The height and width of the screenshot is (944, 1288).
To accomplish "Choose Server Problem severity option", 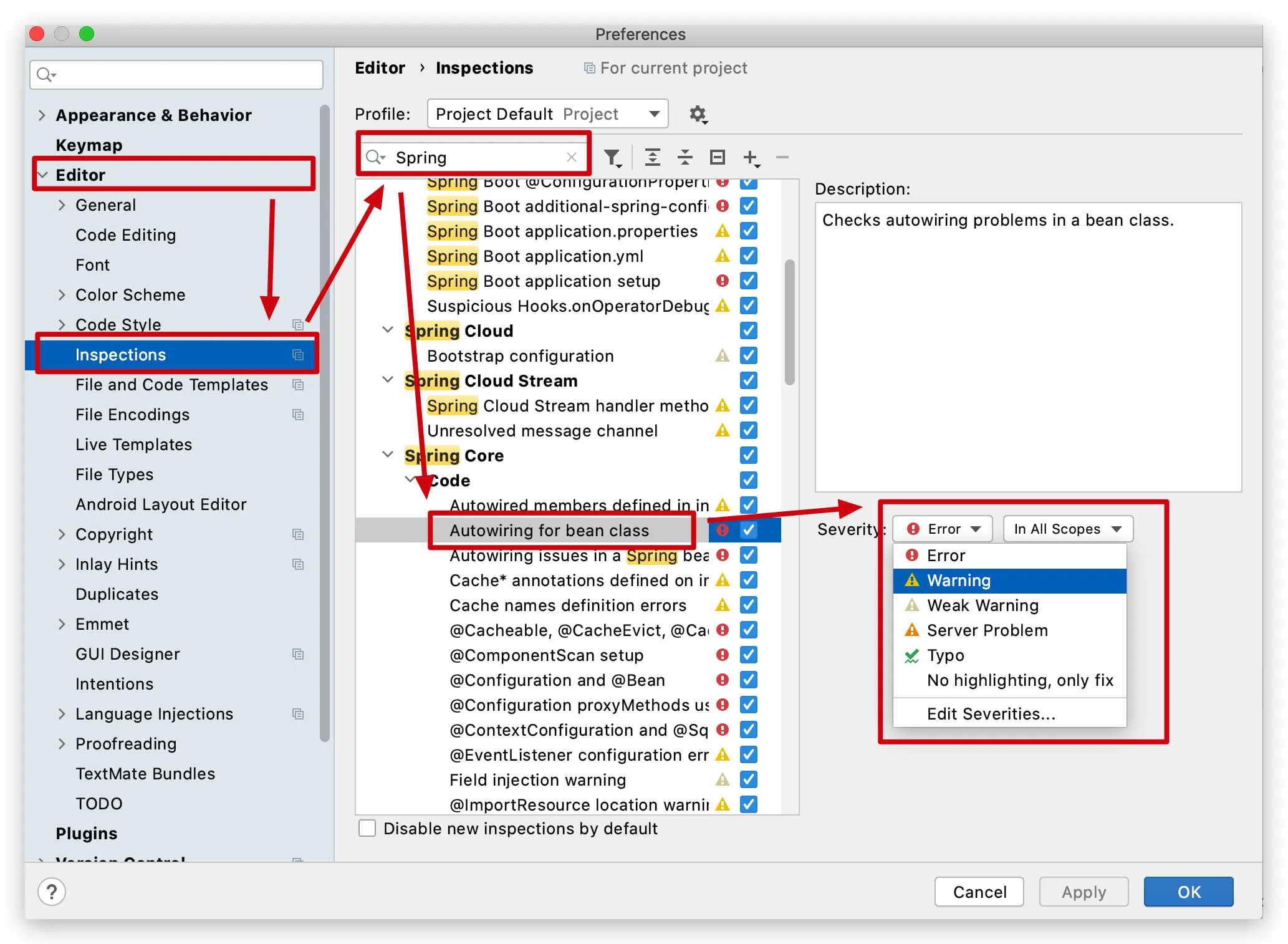I will (x=1009, y=630).
